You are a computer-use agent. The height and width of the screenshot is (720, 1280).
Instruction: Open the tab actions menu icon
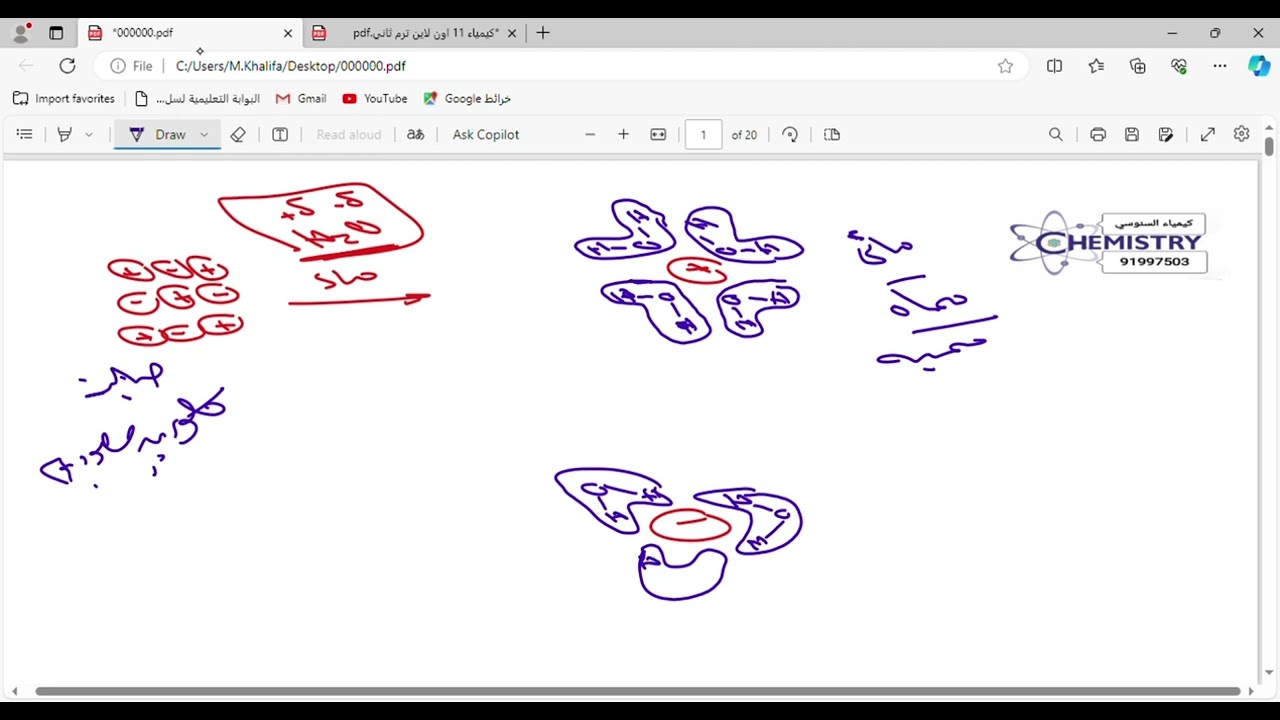[x=56, y=33]
